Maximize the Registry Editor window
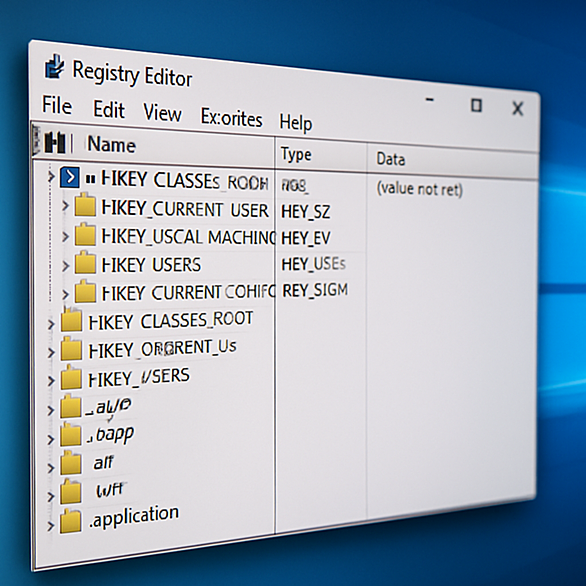This screenshot has width=586, height=586. tap(476, 105)
